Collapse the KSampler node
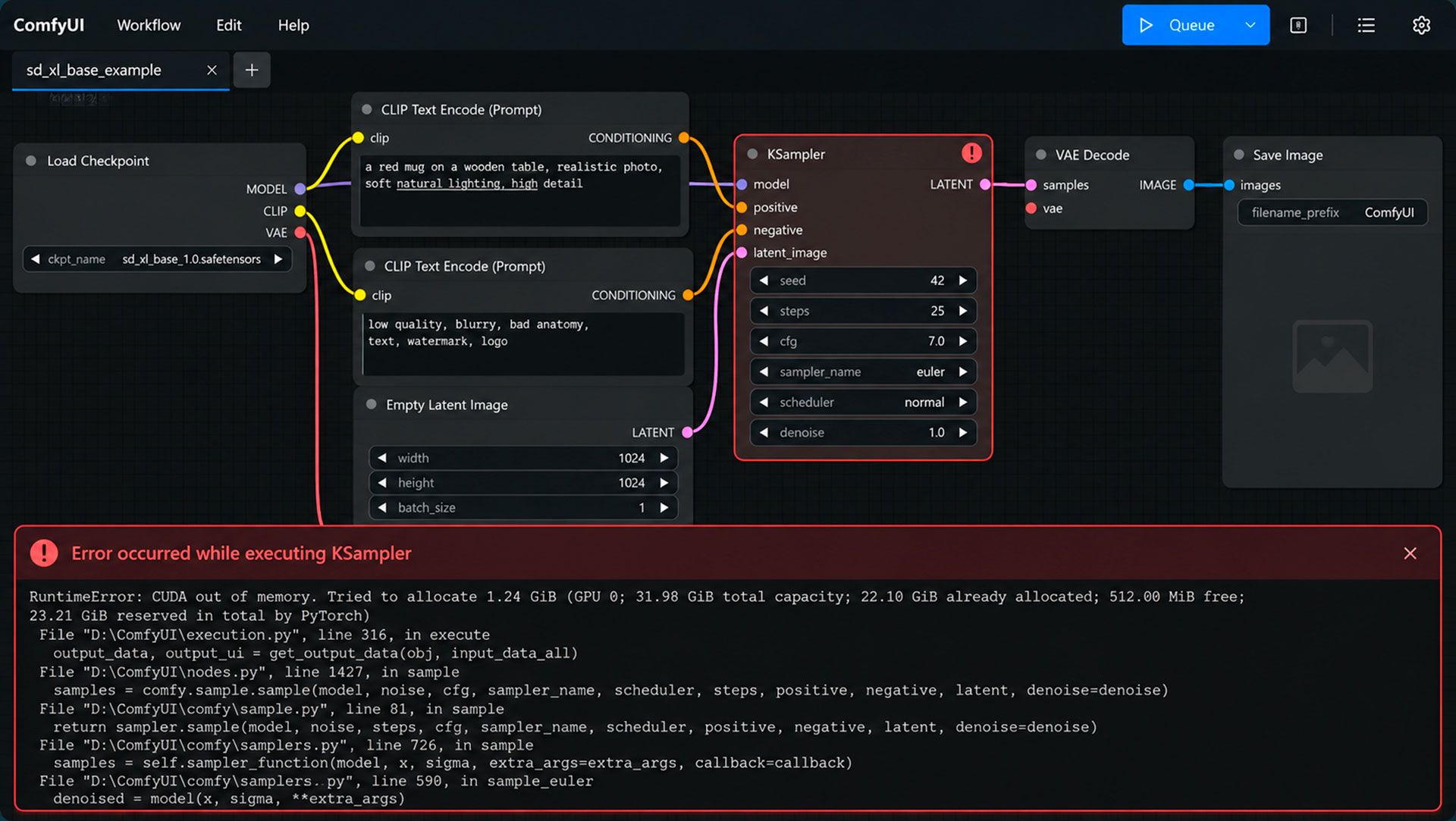The image size is (1456, 821). [x=752, y=154]
